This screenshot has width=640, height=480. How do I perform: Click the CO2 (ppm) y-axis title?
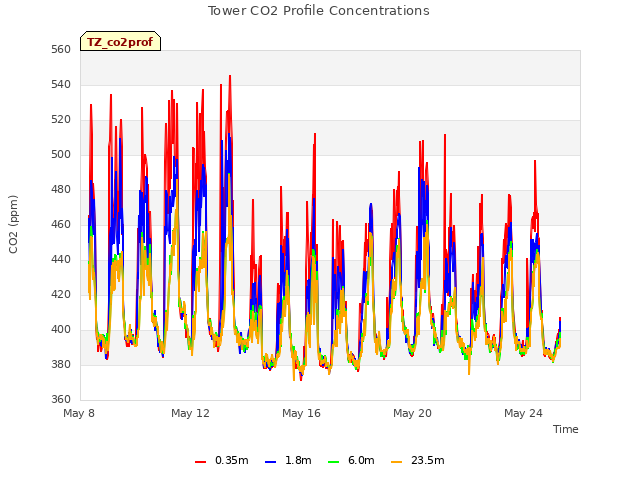pyautogui.click(x=13, y=224)
